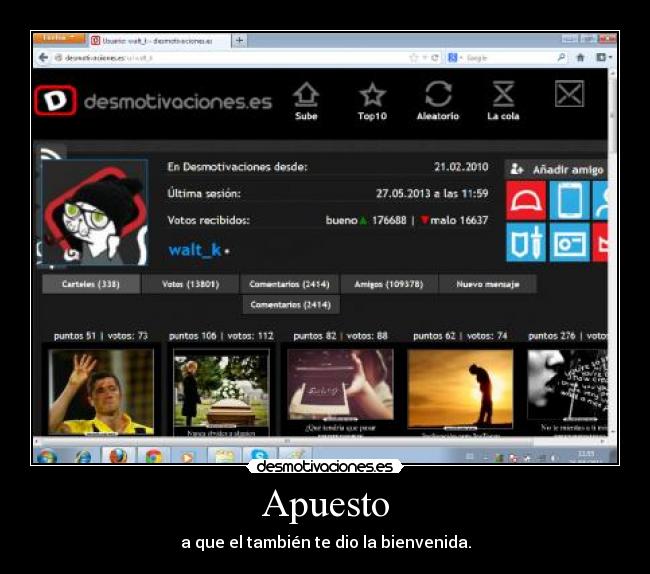Click the Aleatorio refresh arrows icon
Screen dimensions: 650x574
coord(438,94)
